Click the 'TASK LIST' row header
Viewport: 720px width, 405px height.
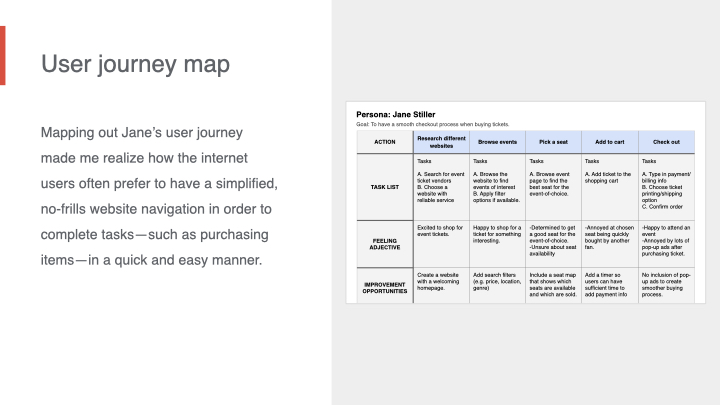384,186
